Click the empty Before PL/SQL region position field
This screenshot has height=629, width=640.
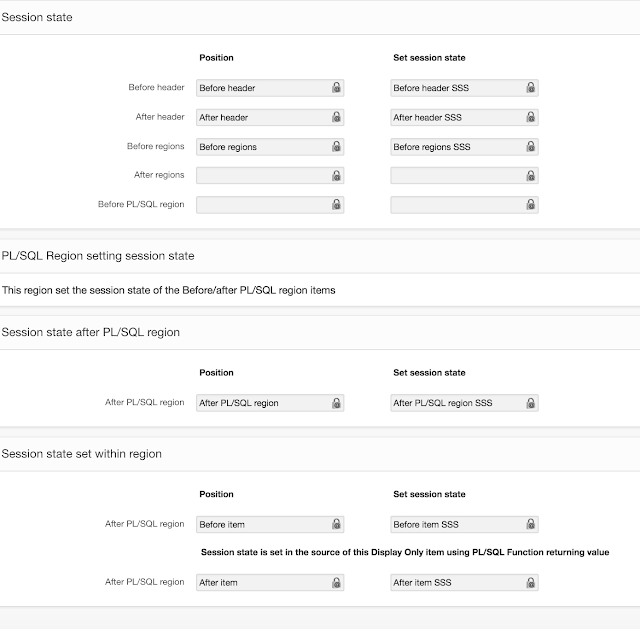click(262, 205)
